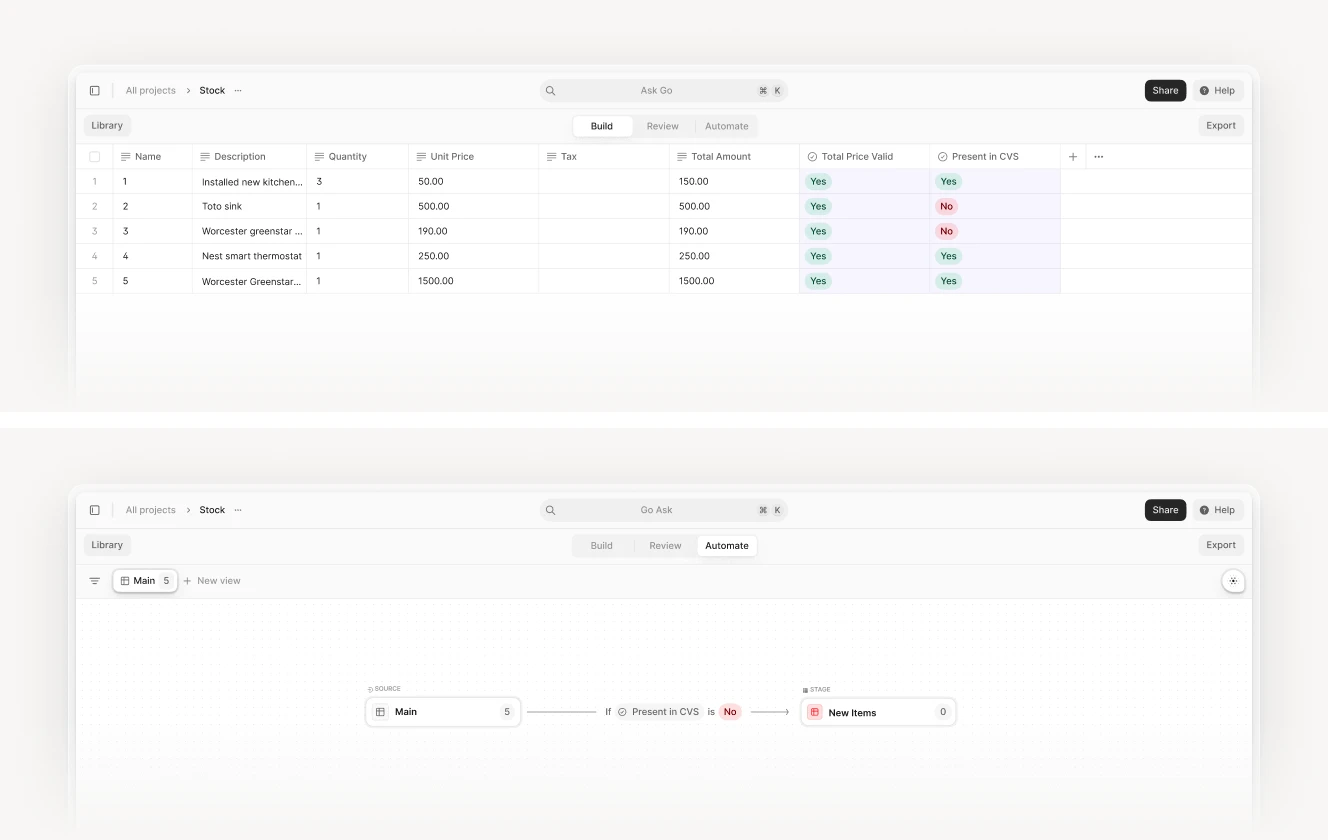Select the Automate tab in the upper window
This screenshot has width=1328, height=840.
(727, 126)
